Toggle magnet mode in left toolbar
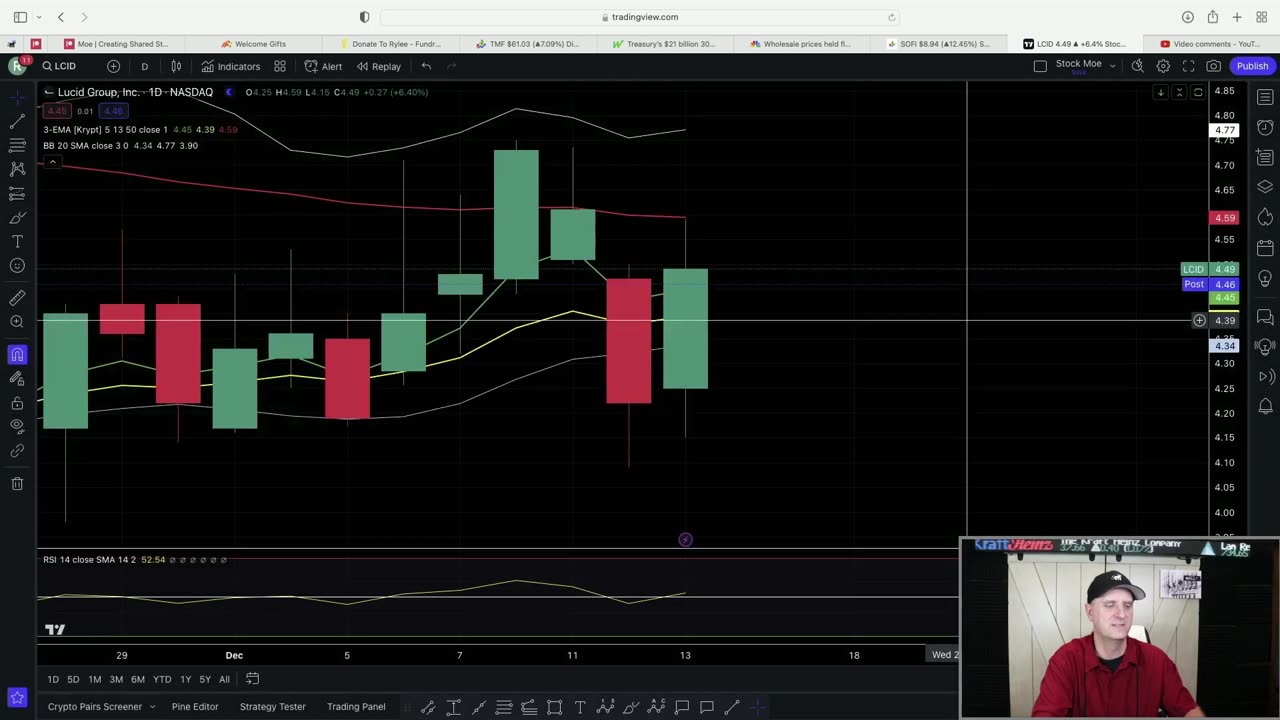This screenshot has width=1280, height=720. (17, 354)
